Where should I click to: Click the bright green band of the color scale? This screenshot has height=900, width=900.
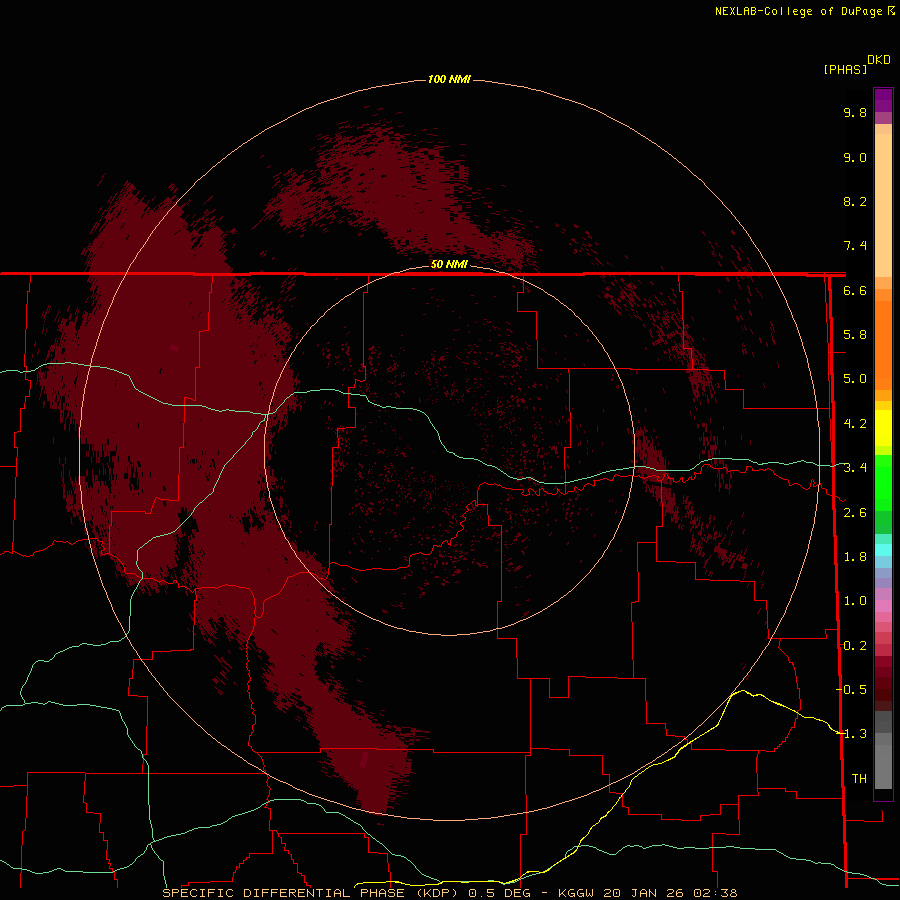[883, 482]
